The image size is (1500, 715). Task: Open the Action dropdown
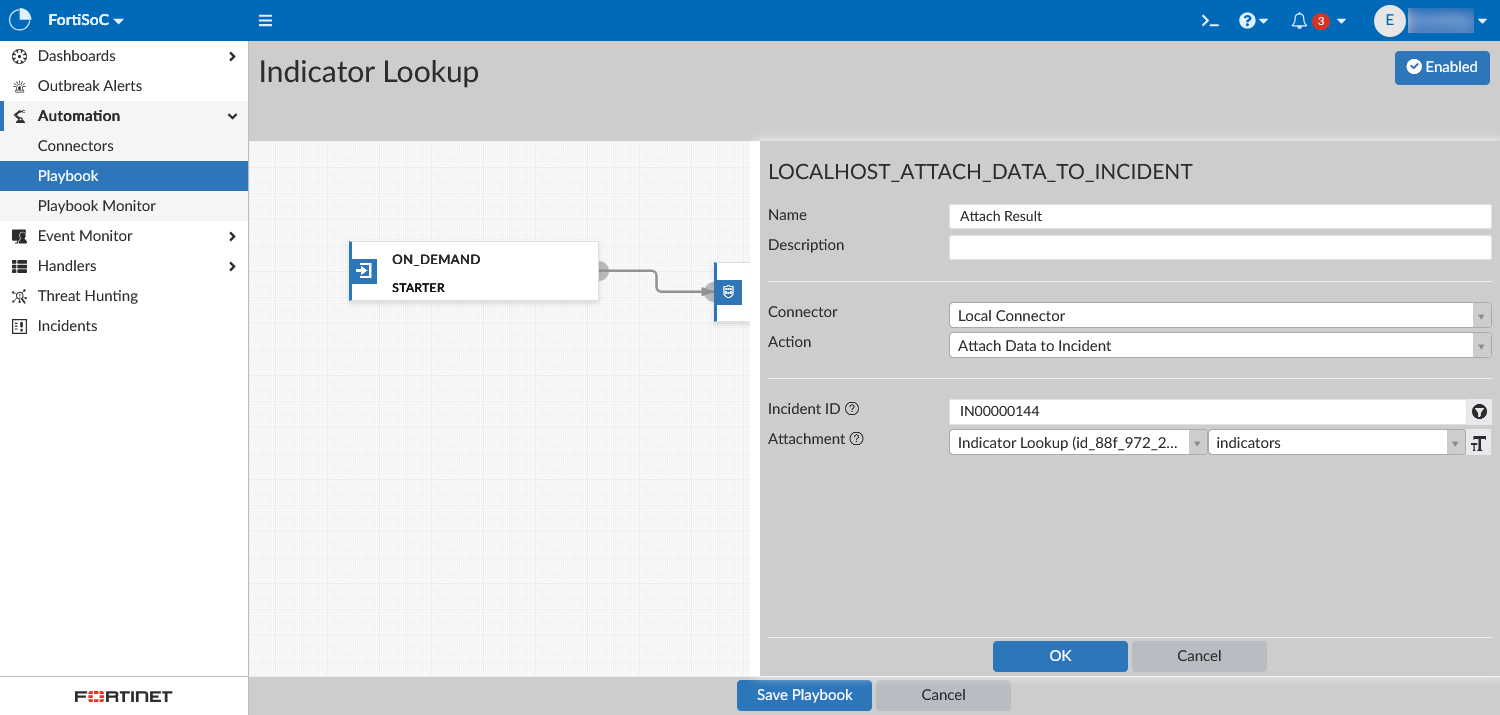coord(1218,346)
